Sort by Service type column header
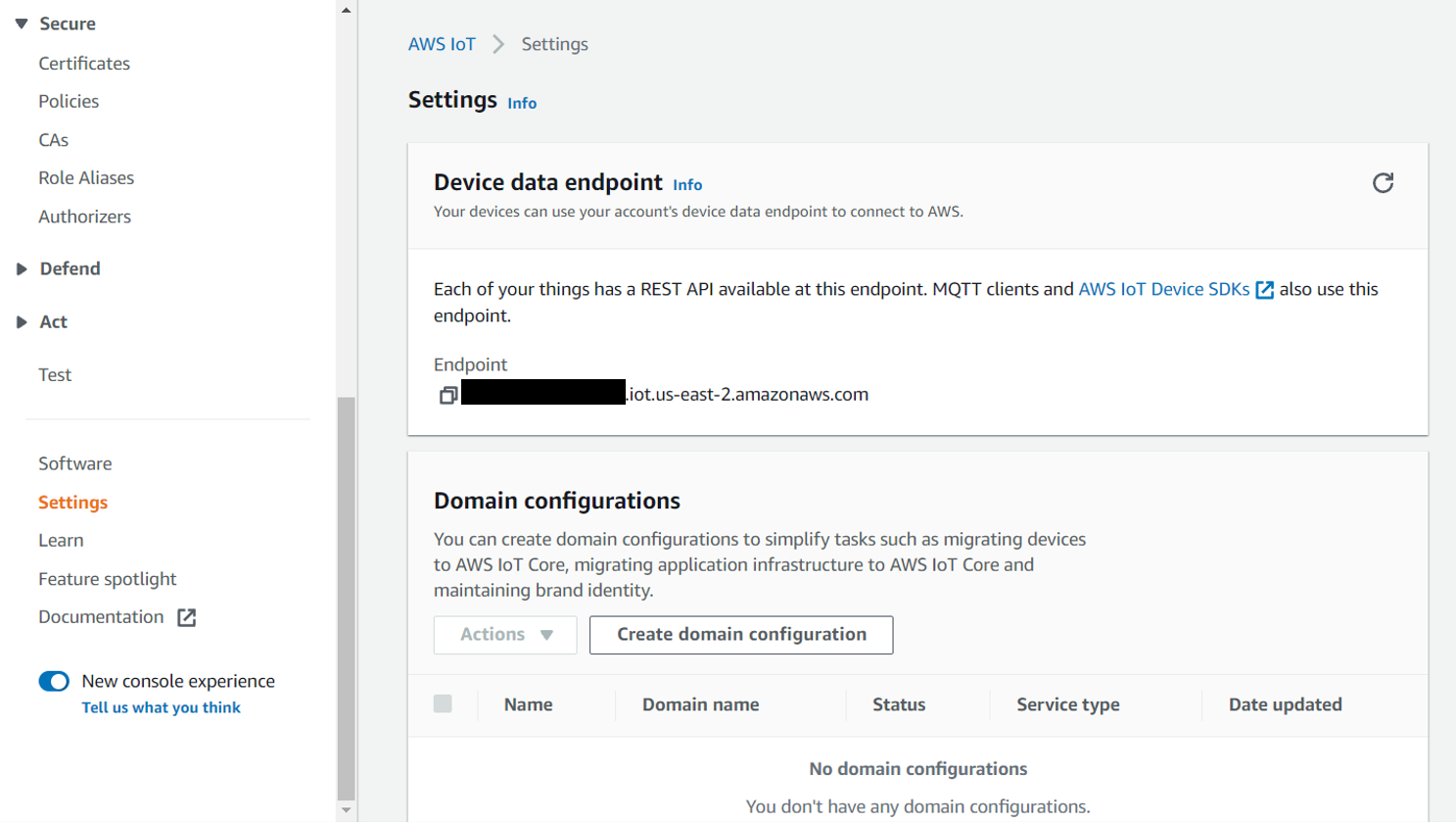The image size is (1456, 822). point(1068,704)
